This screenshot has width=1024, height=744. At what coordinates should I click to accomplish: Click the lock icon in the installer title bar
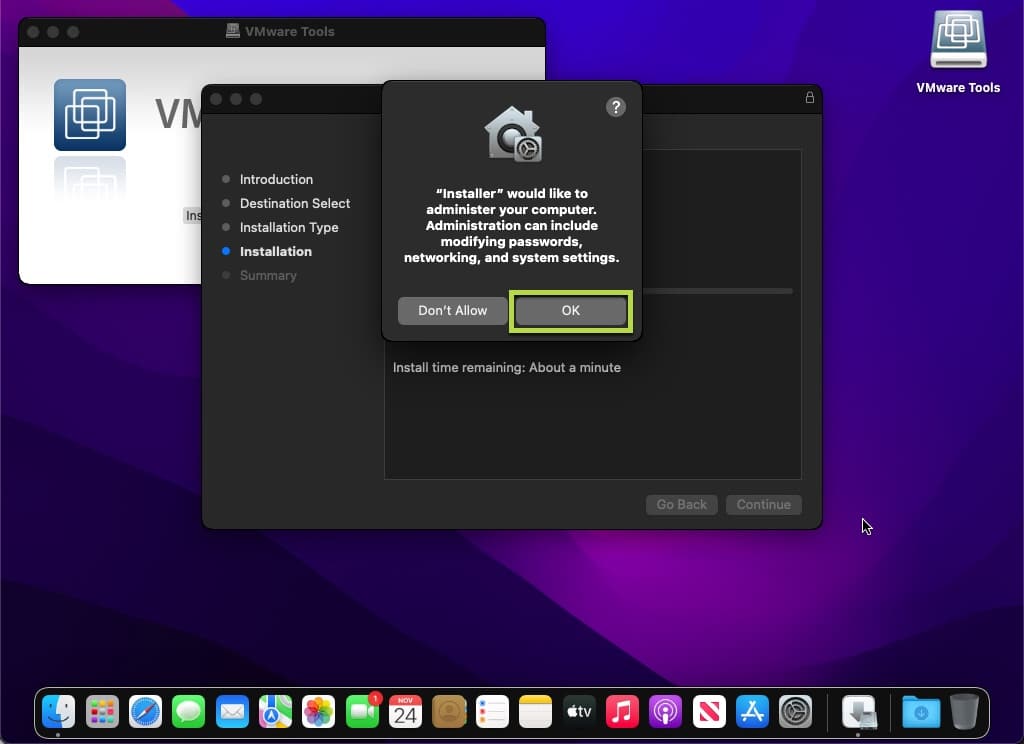809,97
